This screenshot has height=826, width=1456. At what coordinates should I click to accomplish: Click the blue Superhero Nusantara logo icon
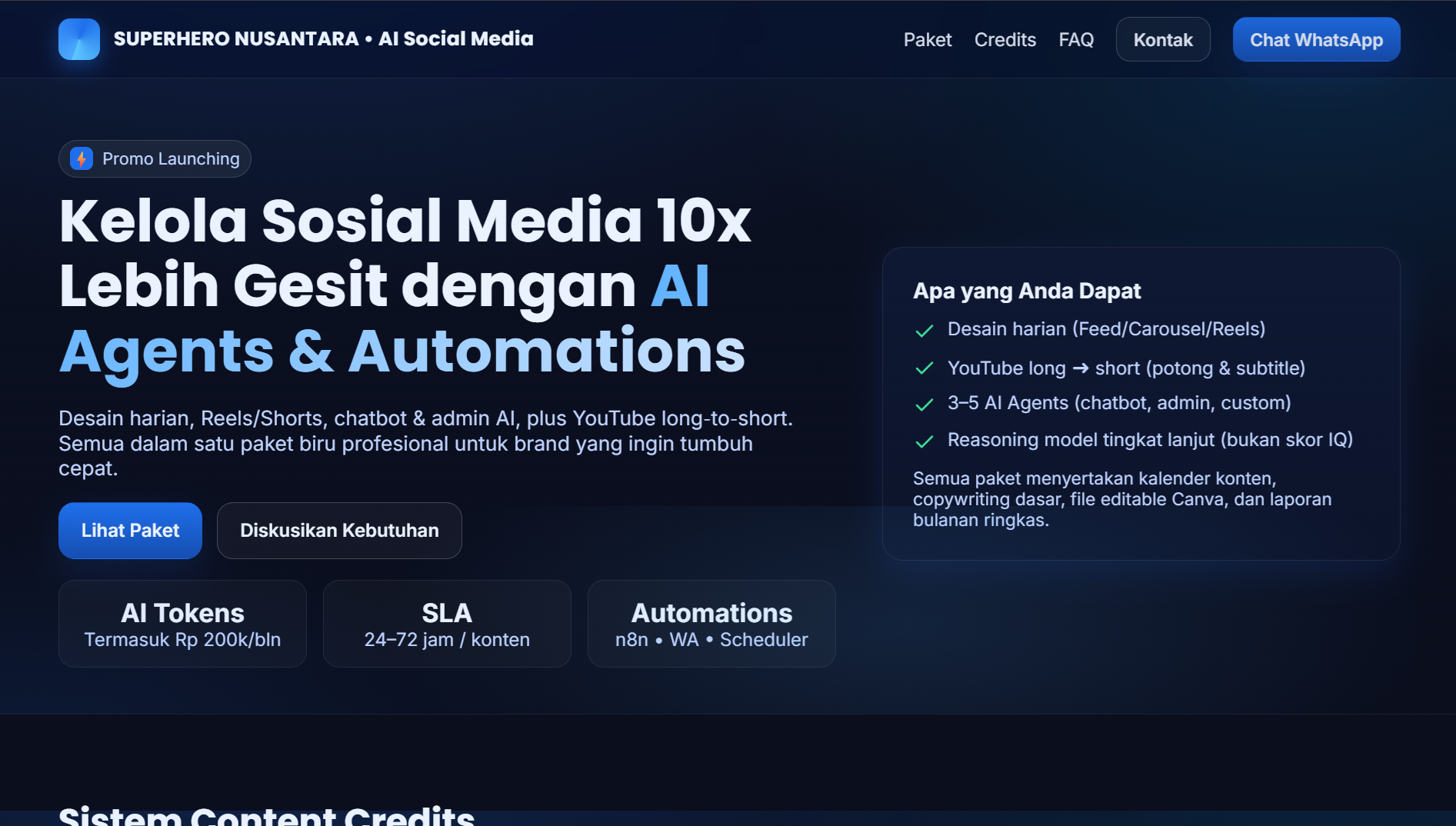[79, 39]
